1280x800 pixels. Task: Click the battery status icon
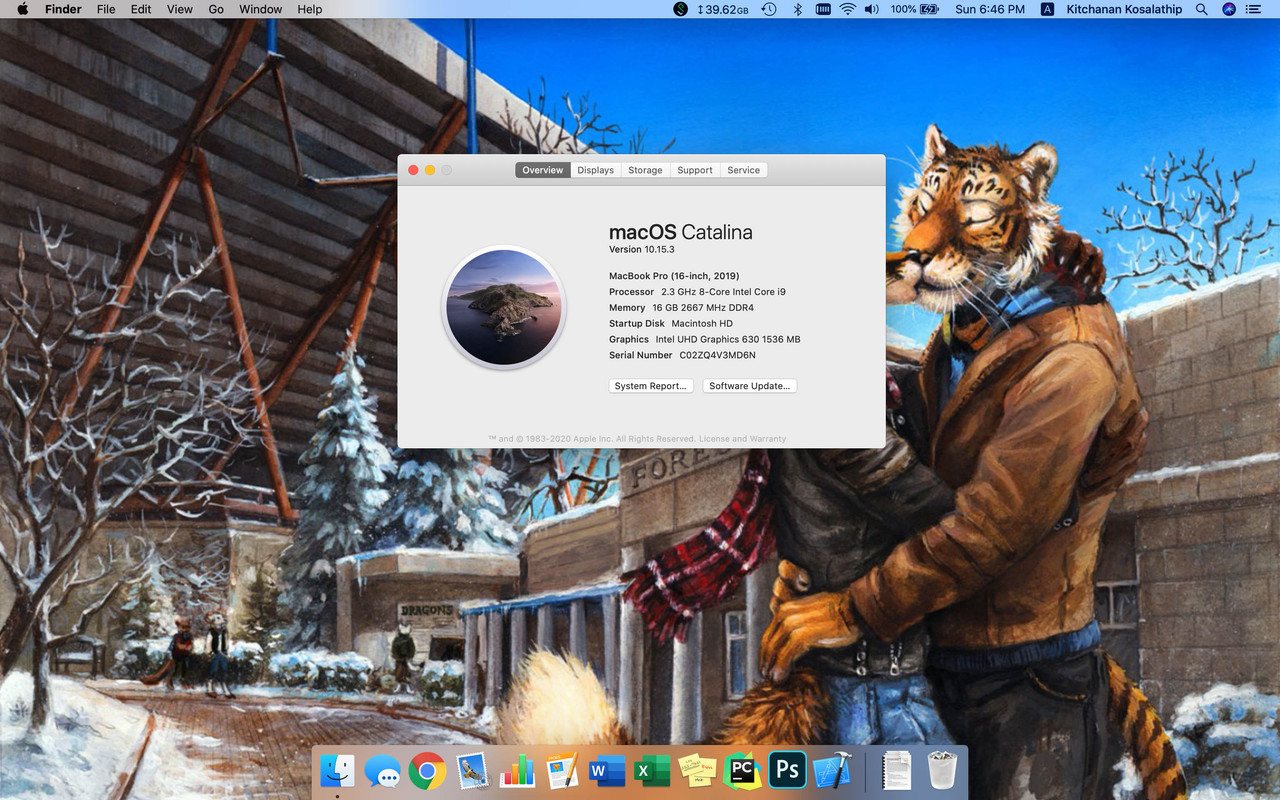[x=929, y=9]
